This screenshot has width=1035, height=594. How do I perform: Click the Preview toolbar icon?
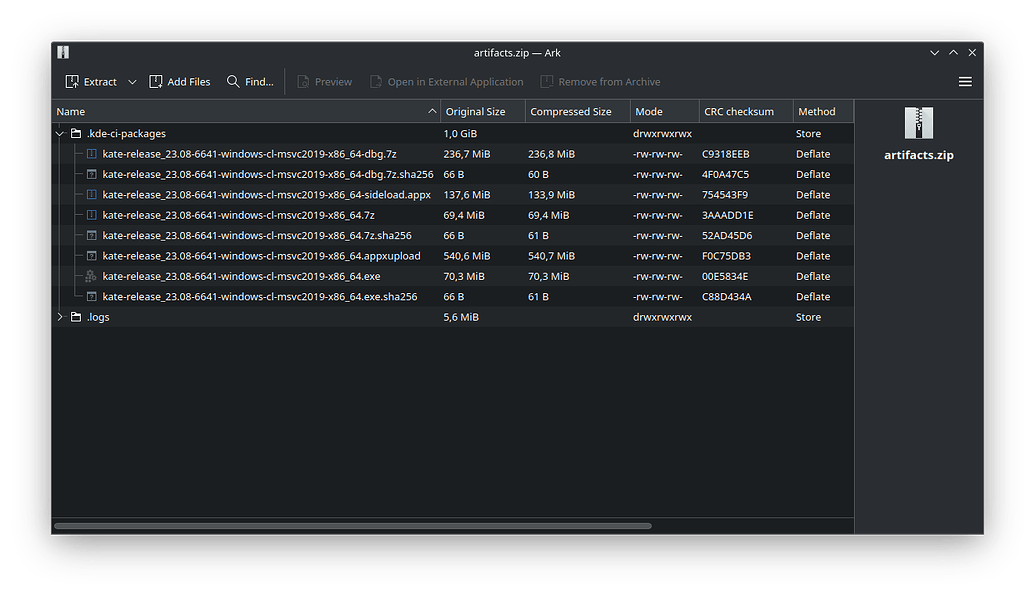303,81
